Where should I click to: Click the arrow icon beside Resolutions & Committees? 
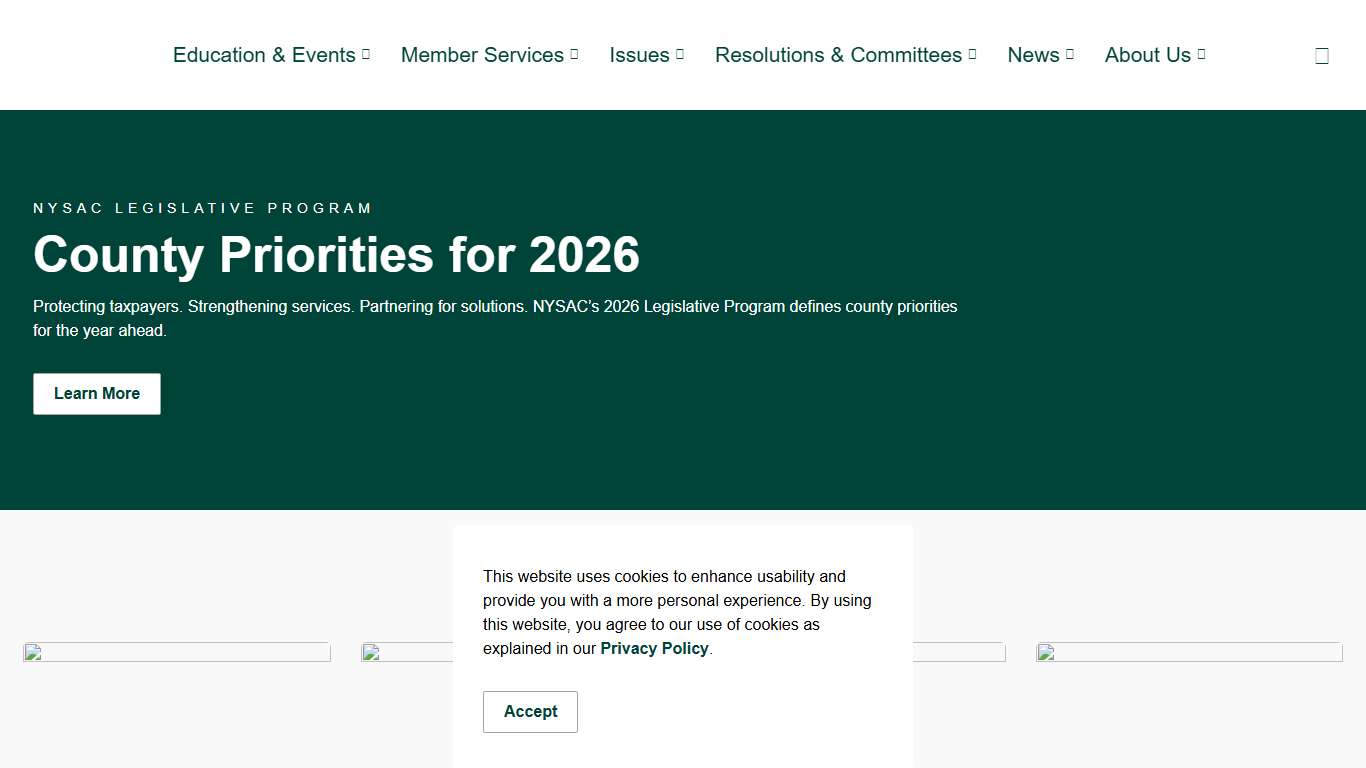[x=972, y=54]
